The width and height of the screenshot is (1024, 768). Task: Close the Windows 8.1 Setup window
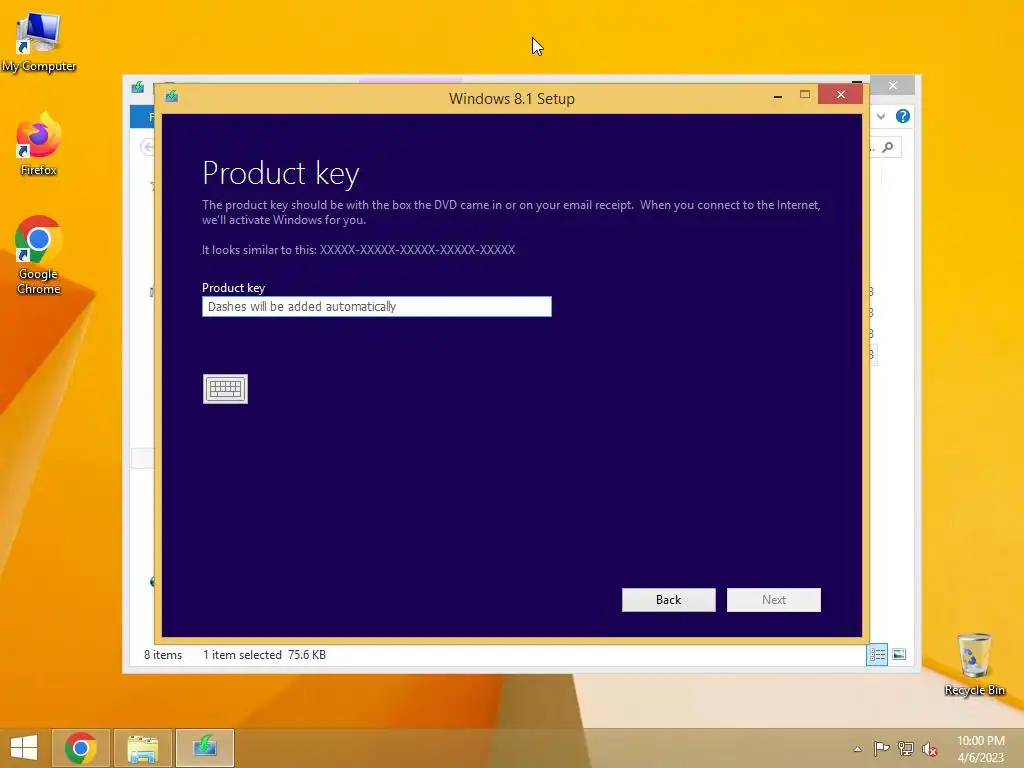pos(840,95)
